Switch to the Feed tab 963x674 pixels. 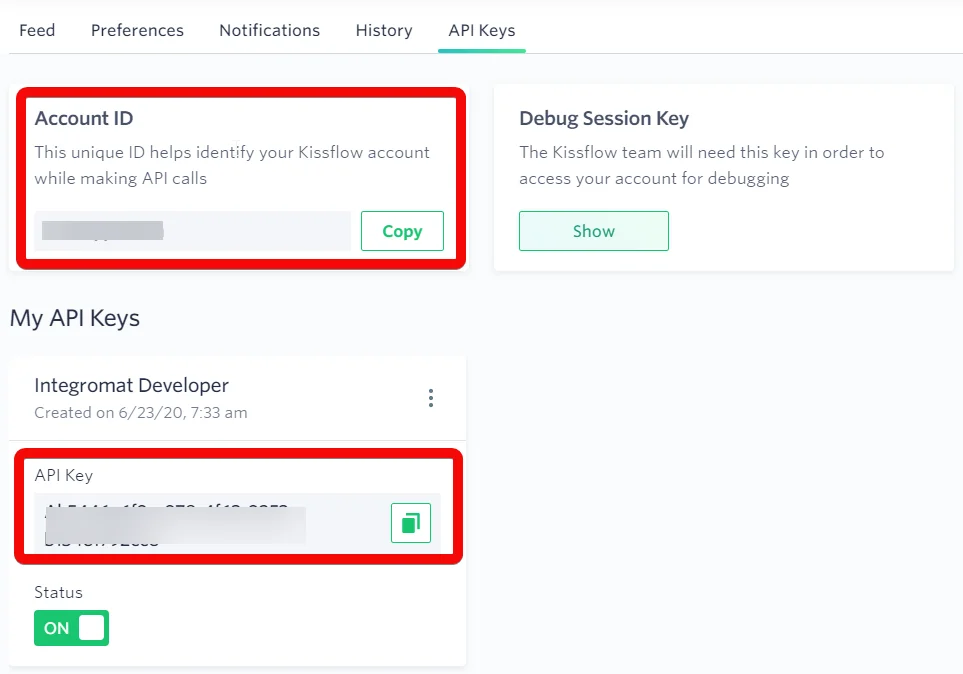pos(37,30)
